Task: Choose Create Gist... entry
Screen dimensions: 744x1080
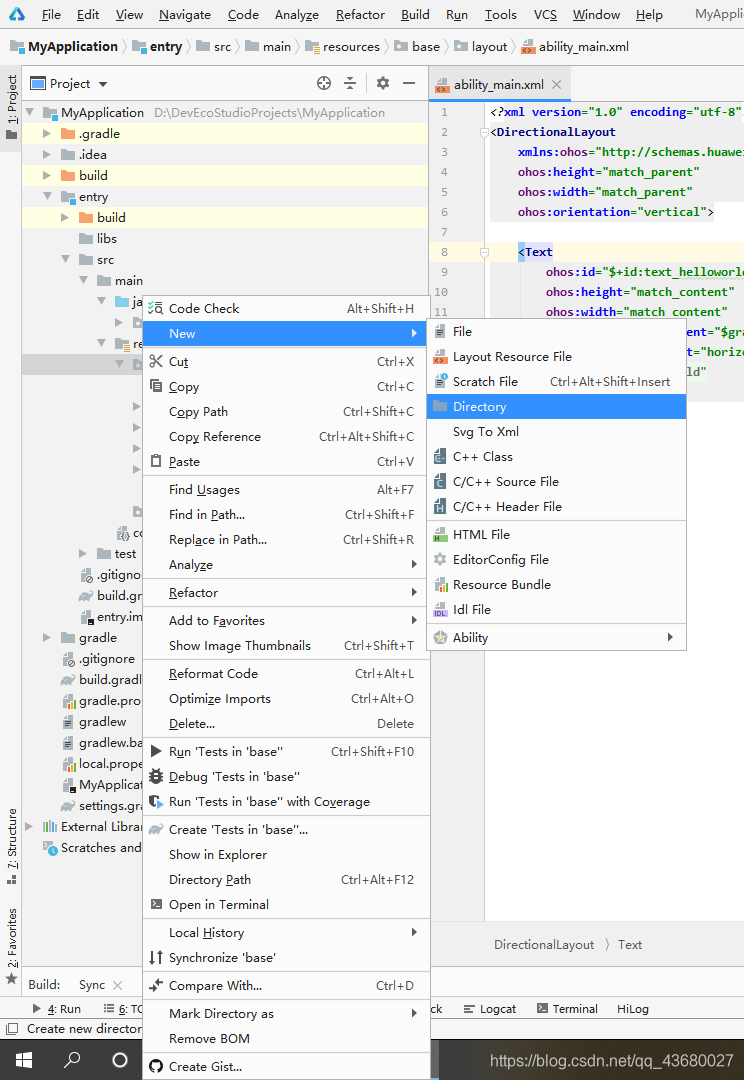Action: pyautogui.click(x=287, y=1066)
